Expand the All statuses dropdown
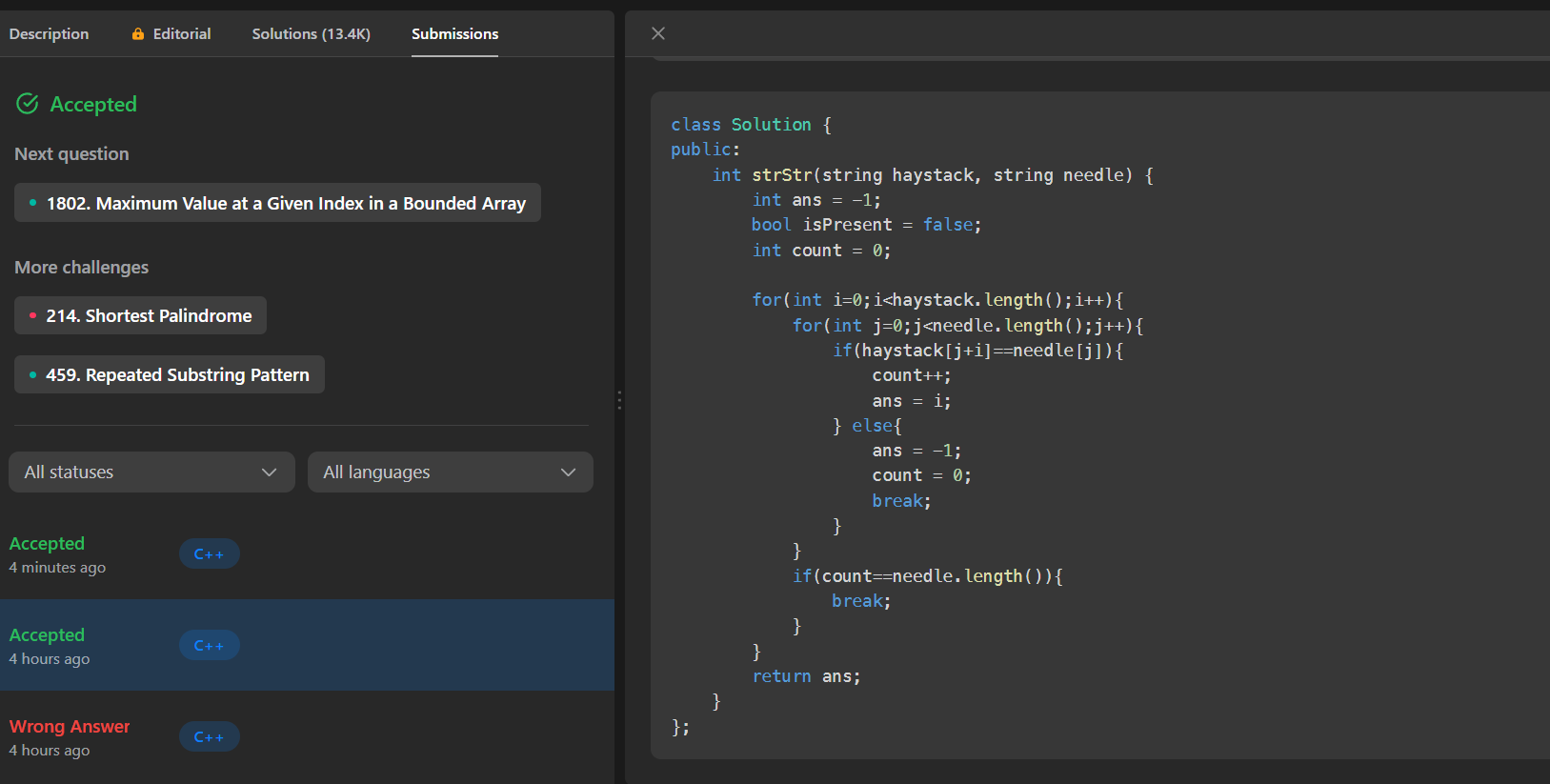This screenshot has width=1550, height=784. coord(151,472)
